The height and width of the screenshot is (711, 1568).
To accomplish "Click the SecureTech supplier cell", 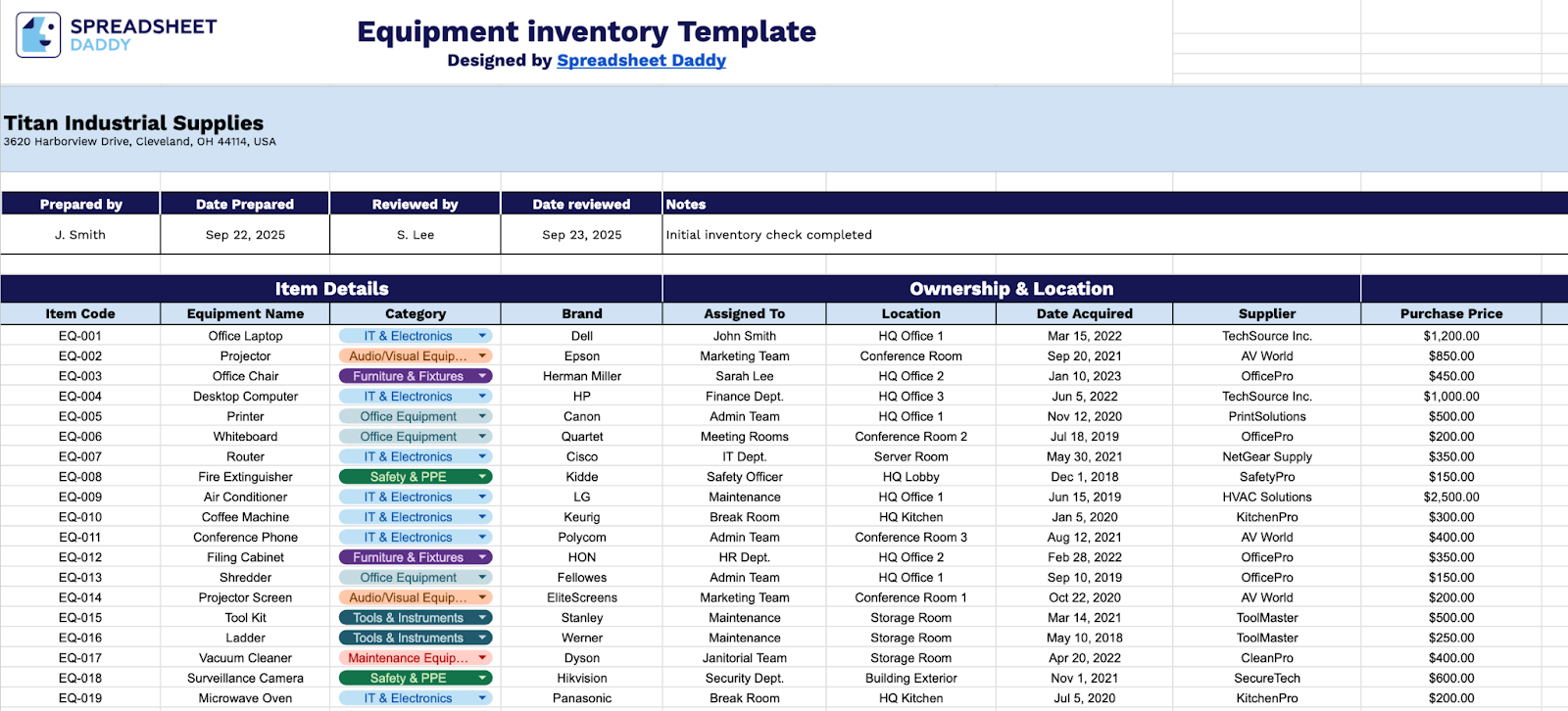I will (1267, 678).
